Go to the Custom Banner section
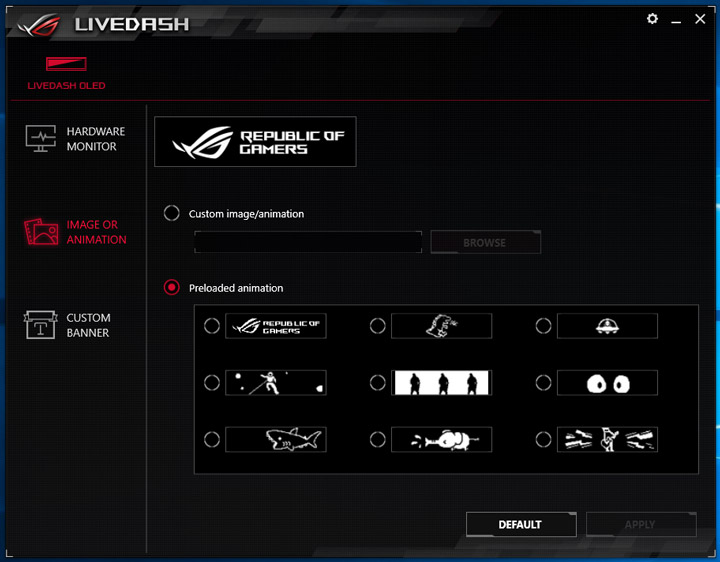 click(68, 325)
